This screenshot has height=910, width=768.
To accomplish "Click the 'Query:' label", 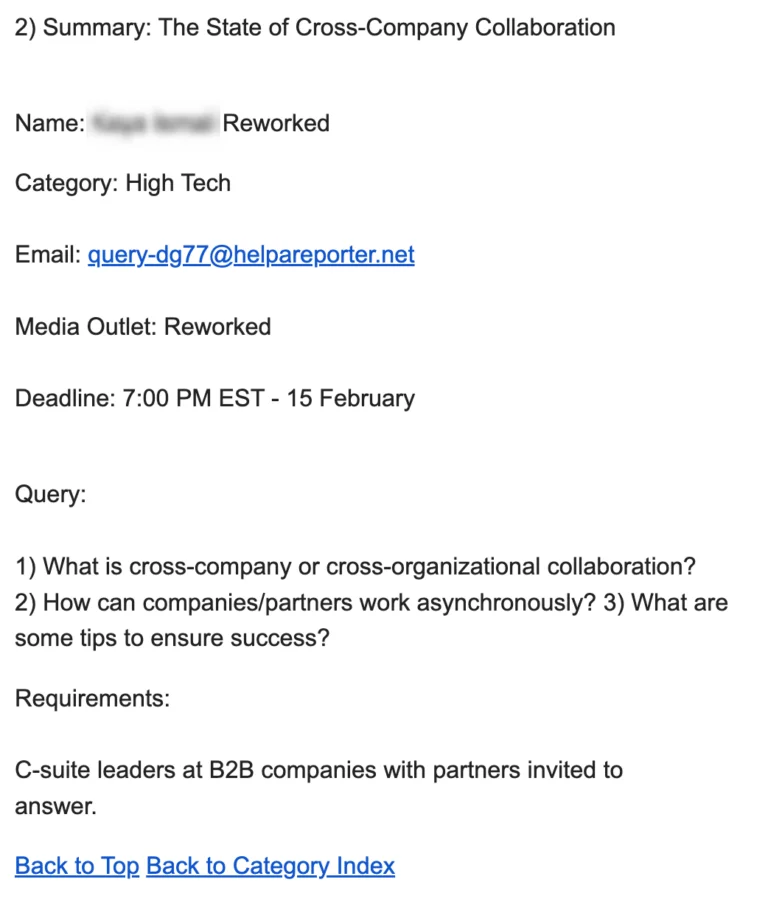I will [50, 494].
